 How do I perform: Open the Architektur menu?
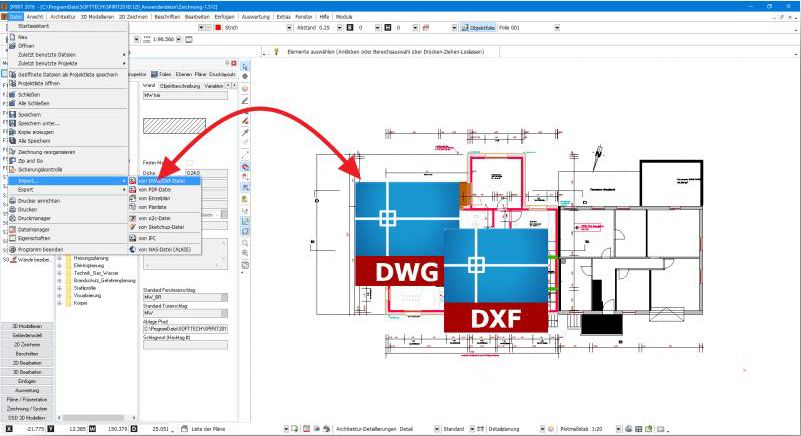[x=61, y=18]
